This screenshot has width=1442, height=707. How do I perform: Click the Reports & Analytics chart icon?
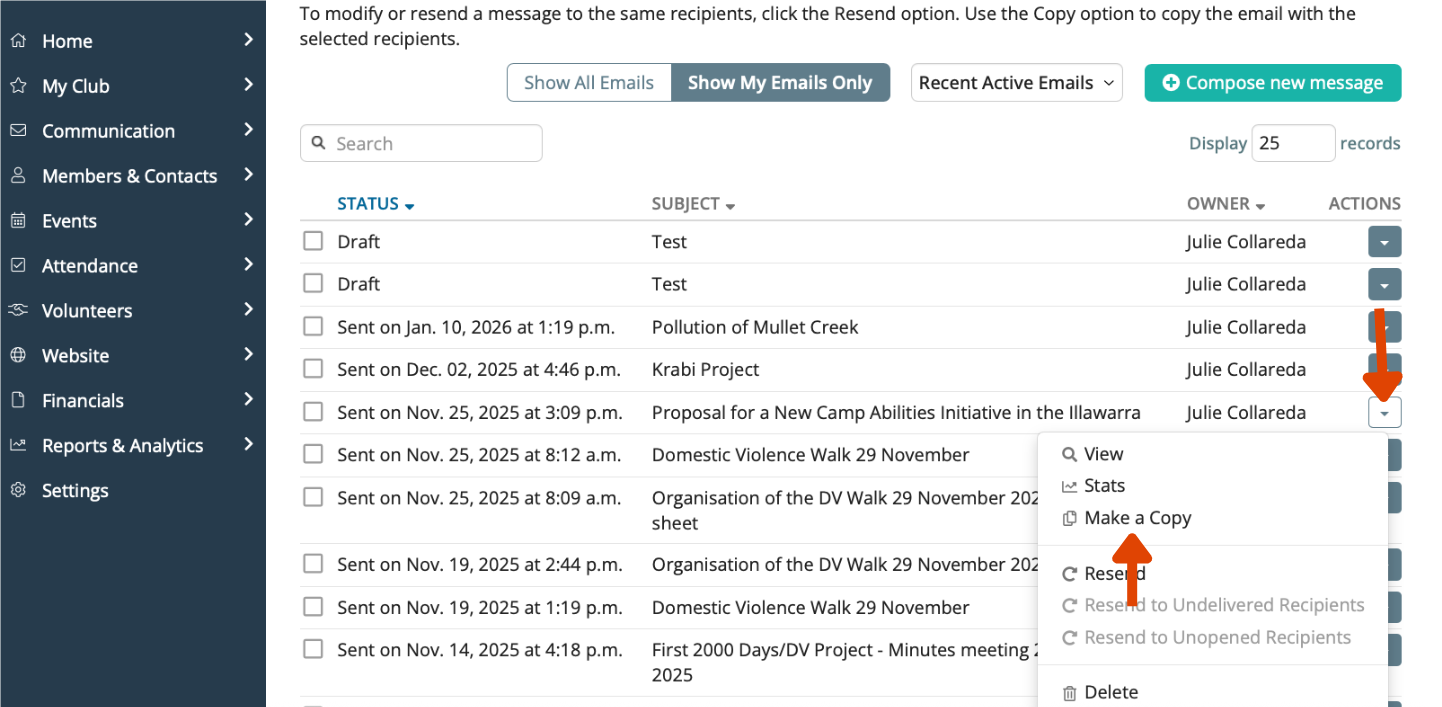pyautogui.click(x=17, y=446)
